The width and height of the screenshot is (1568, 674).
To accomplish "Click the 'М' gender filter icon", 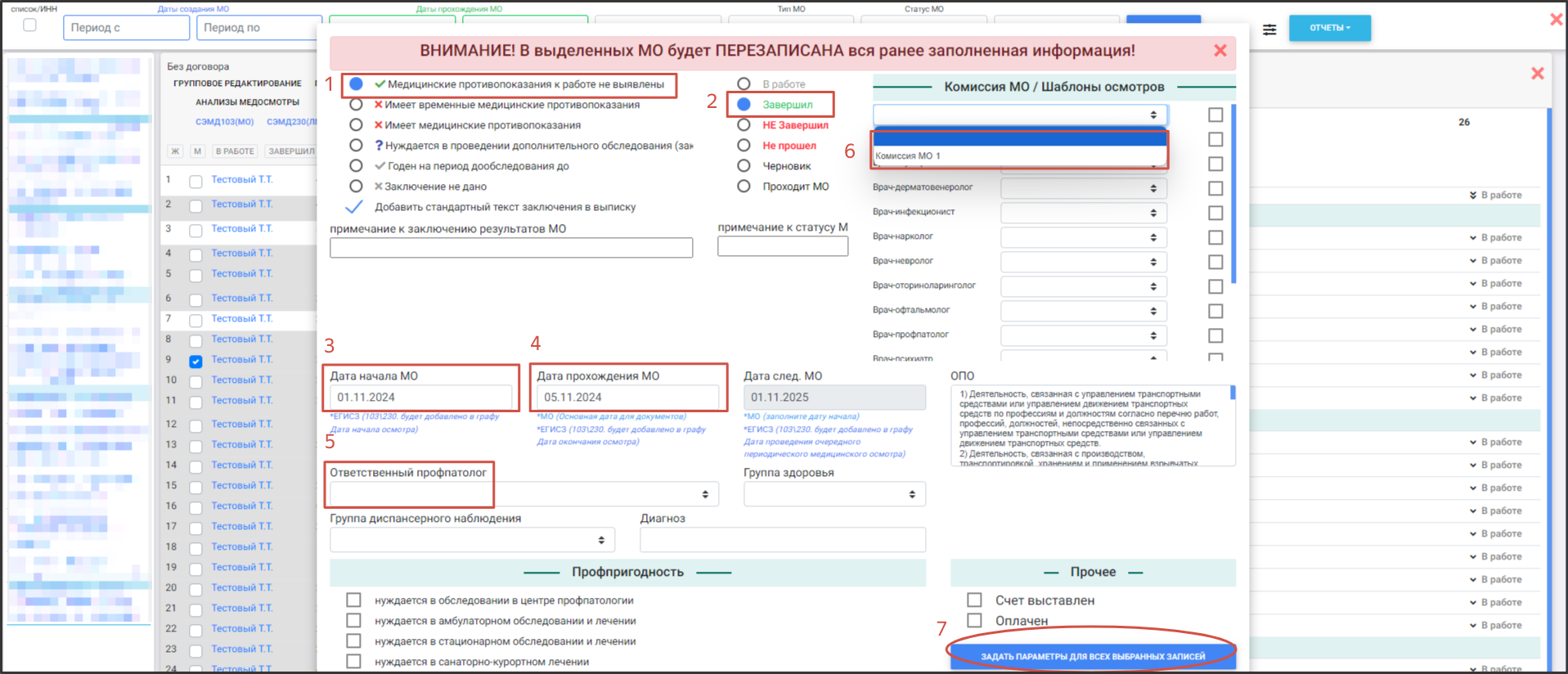I will [197, 151].
